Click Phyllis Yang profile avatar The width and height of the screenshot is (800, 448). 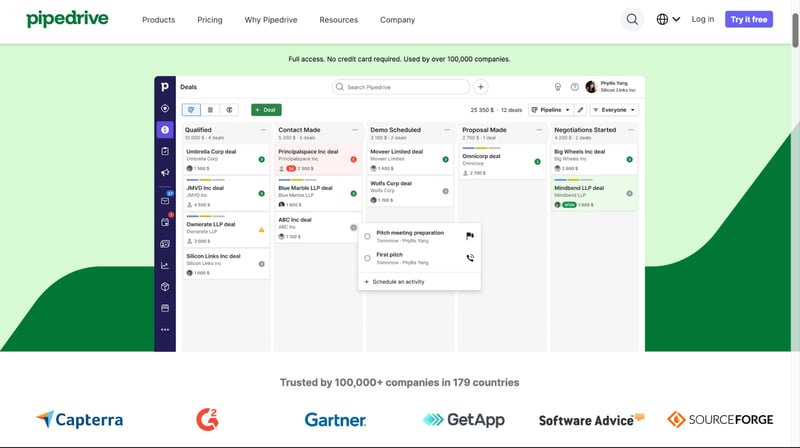pos(591,87)
